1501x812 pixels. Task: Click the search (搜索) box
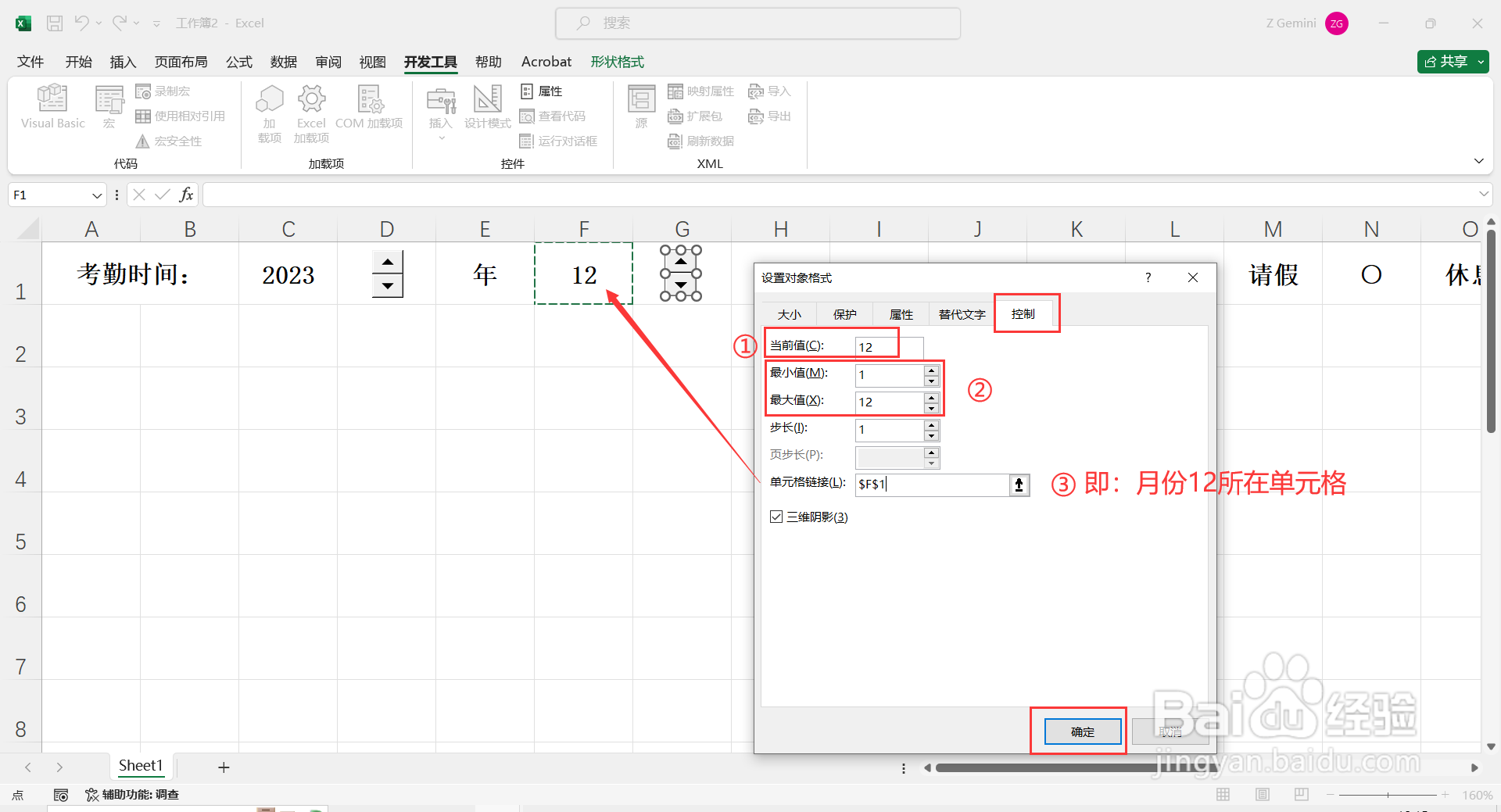(x=758, y=23)
